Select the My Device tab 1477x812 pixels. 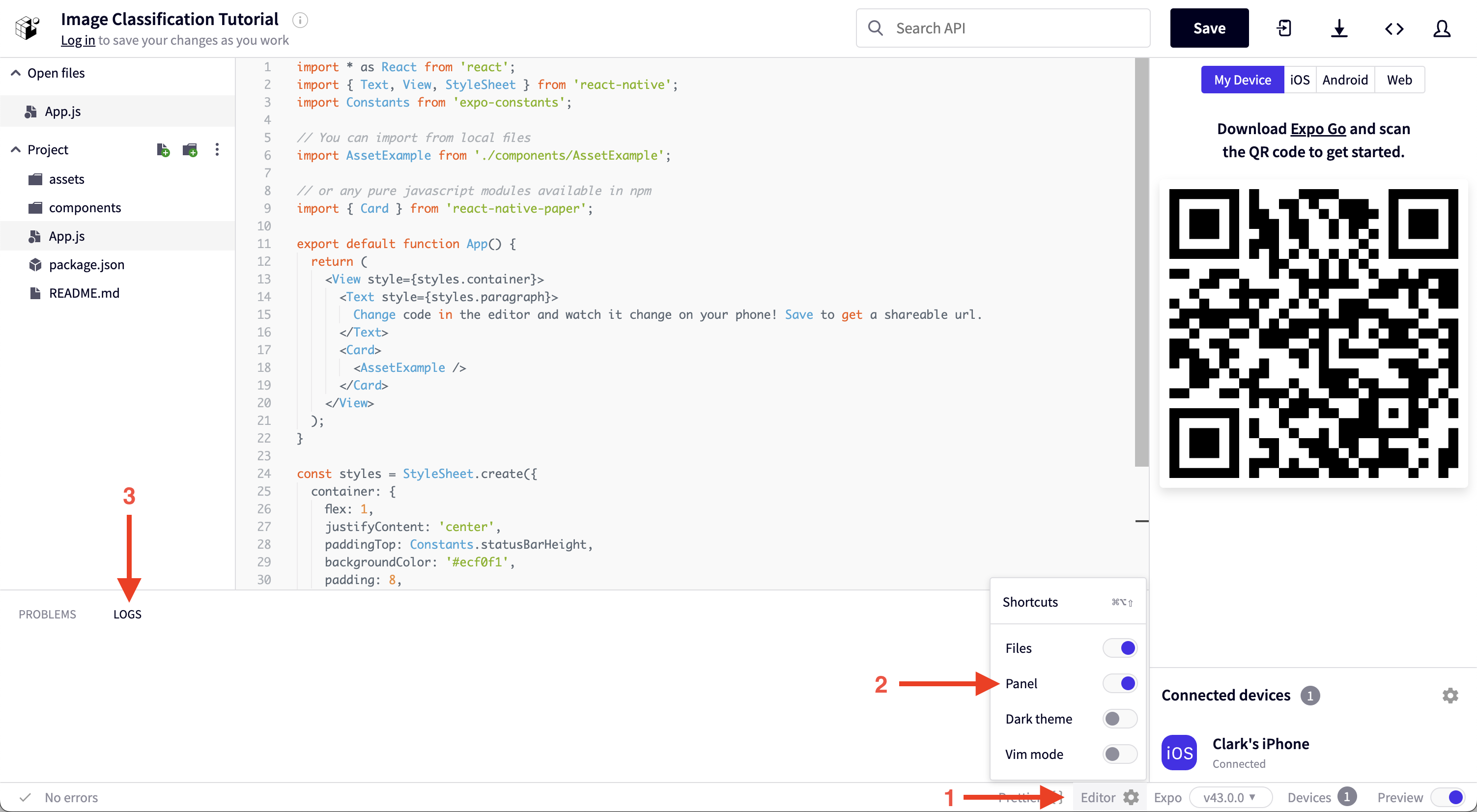tap(1243, 80)
